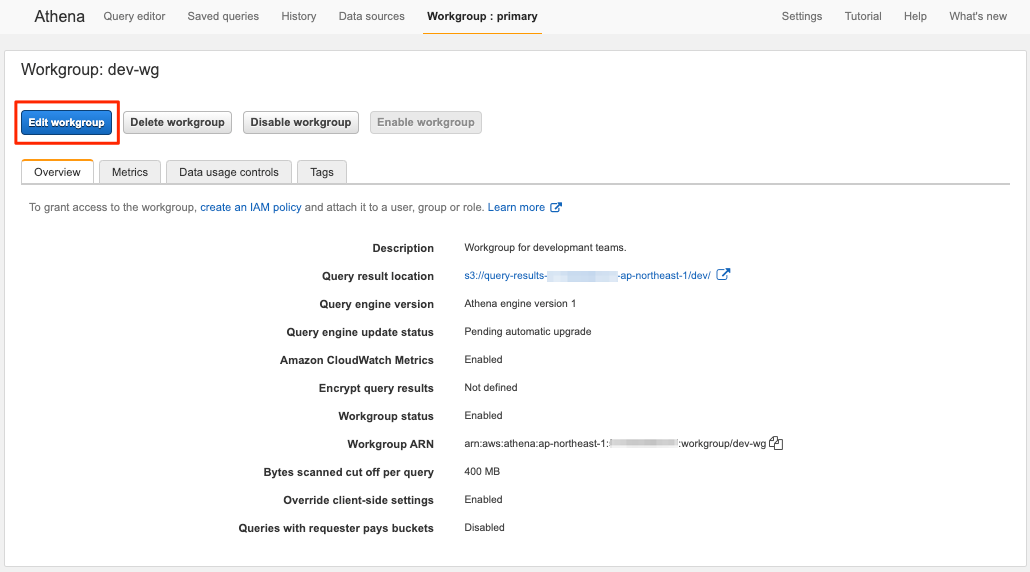Open Data sources in top navigation
This screenshot has width=1030, height=572.
(372, 16)
